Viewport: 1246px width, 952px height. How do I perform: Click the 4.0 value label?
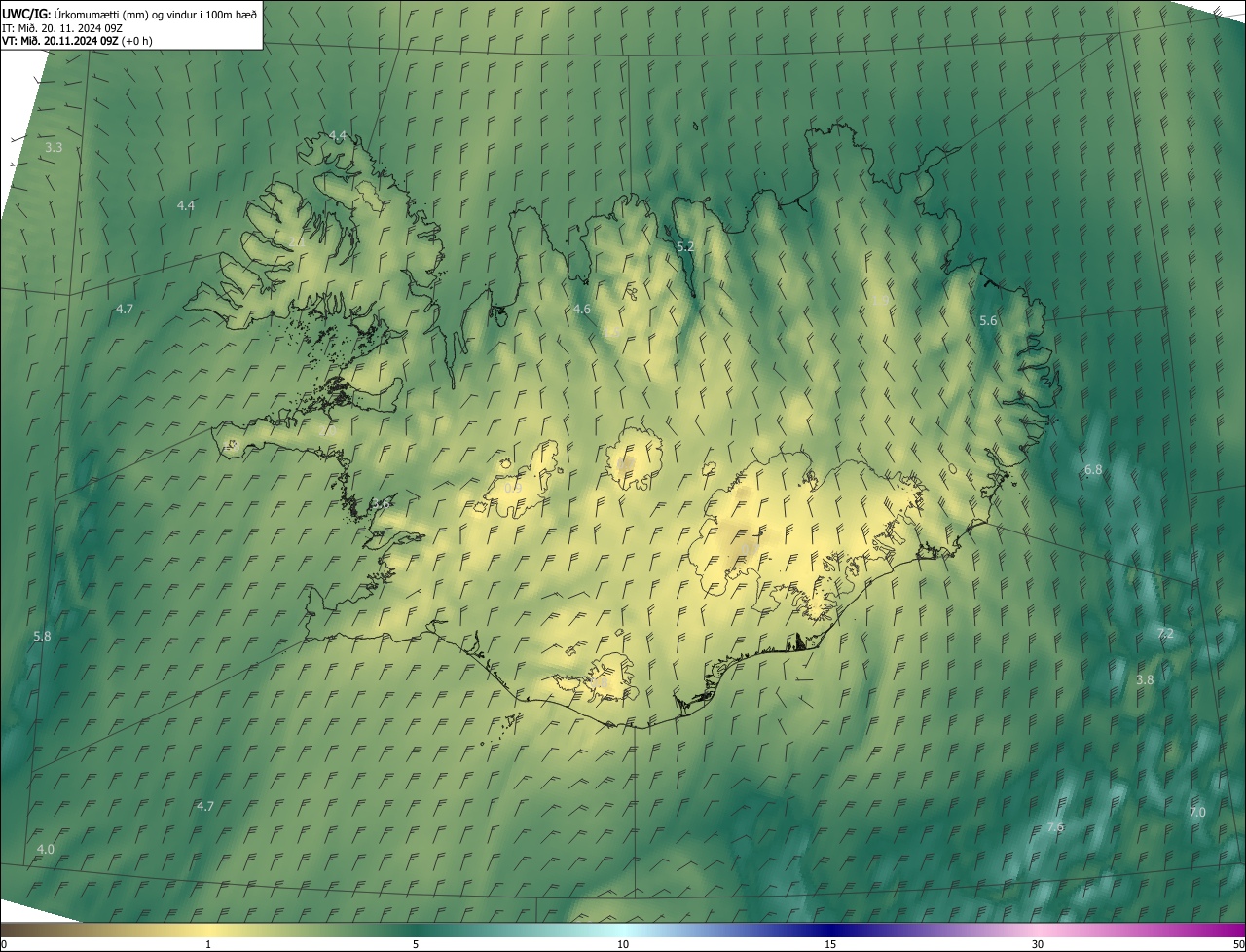[46, 850]
